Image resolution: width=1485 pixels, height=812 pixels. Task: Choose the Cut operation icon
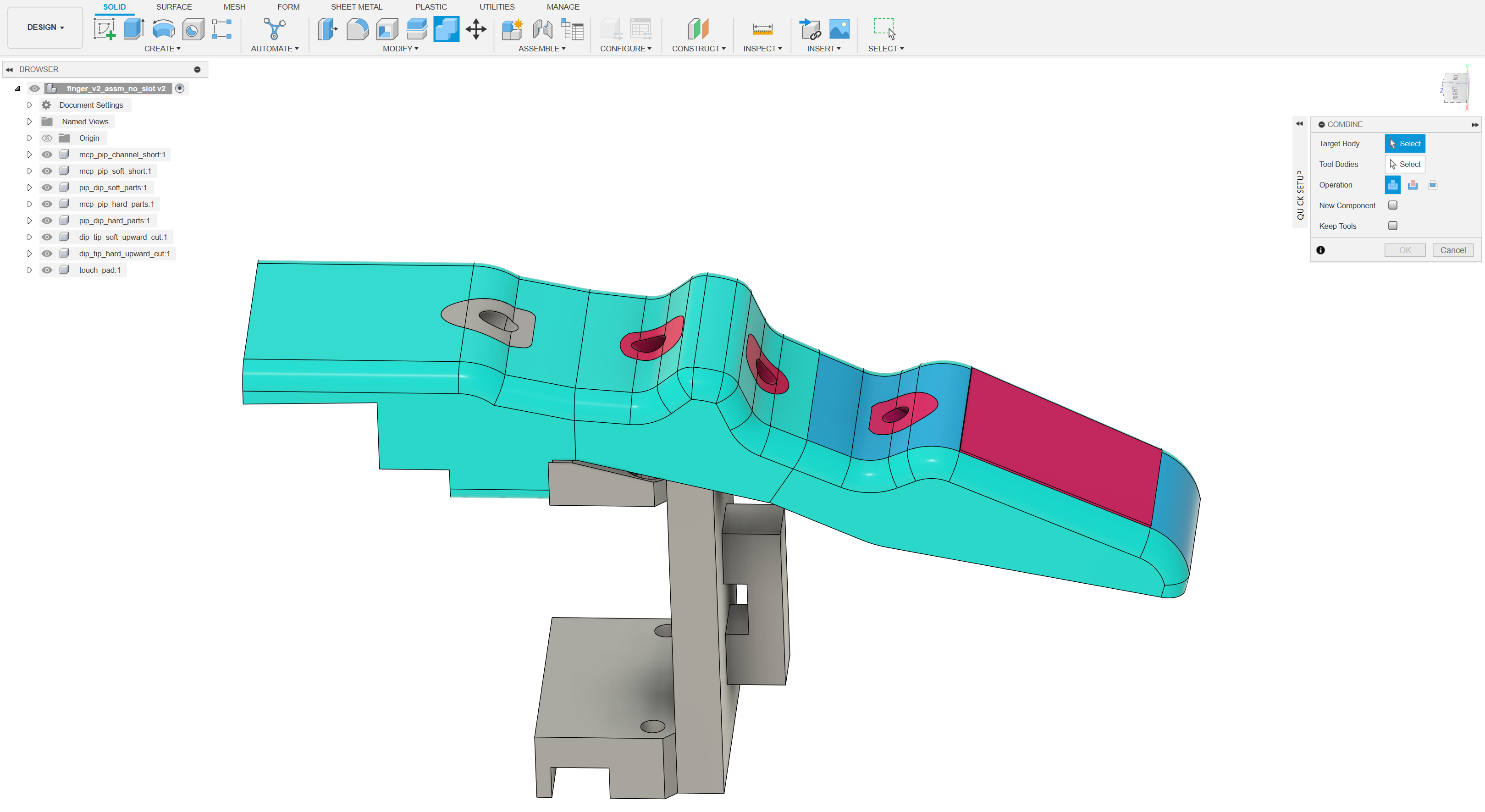[1413, 184]
